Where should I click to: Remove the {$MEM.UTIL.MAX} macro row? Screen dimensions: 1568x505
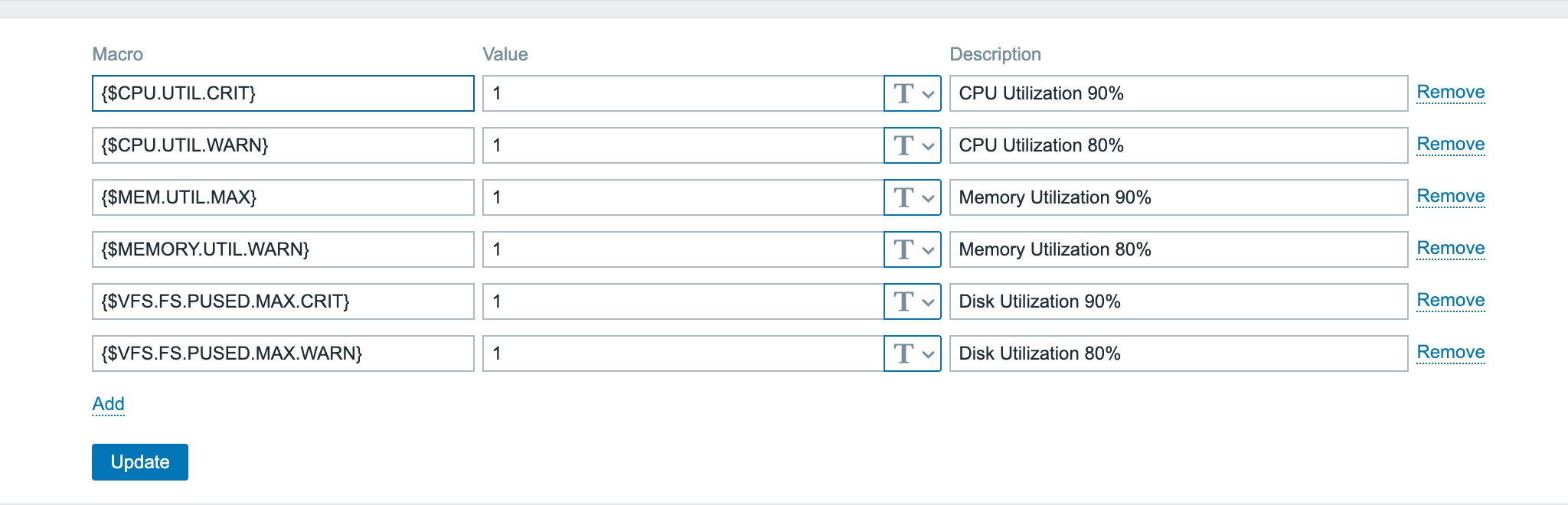click(1450, 197)
